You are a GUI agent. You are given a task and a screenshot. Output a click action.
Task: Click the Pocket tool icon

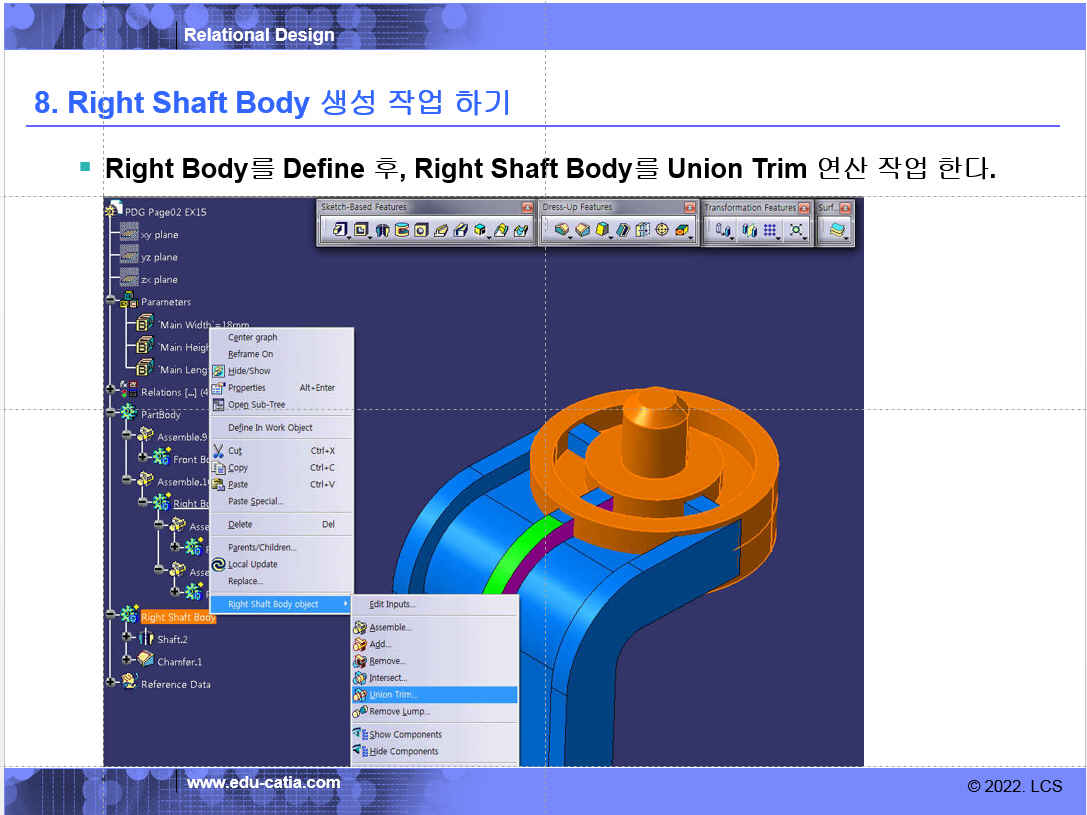point(361,230)
